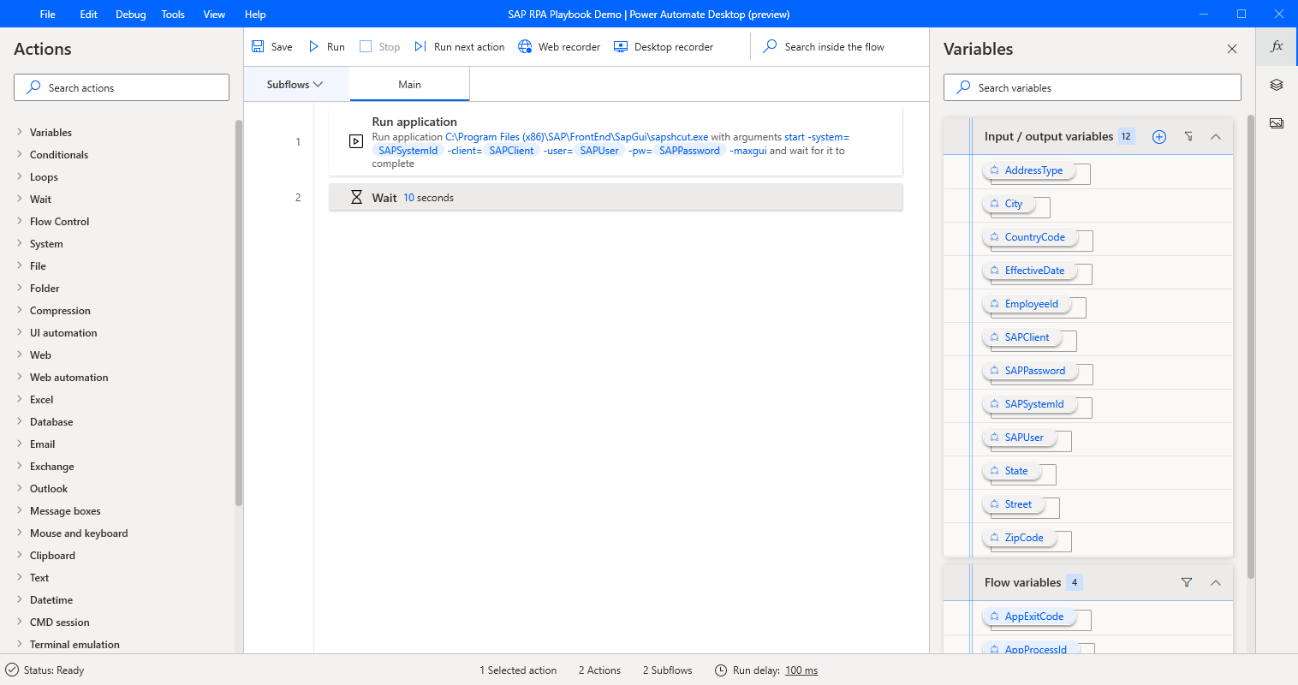Open the File menu
The image size is (1298, 685).
[48, 14]
